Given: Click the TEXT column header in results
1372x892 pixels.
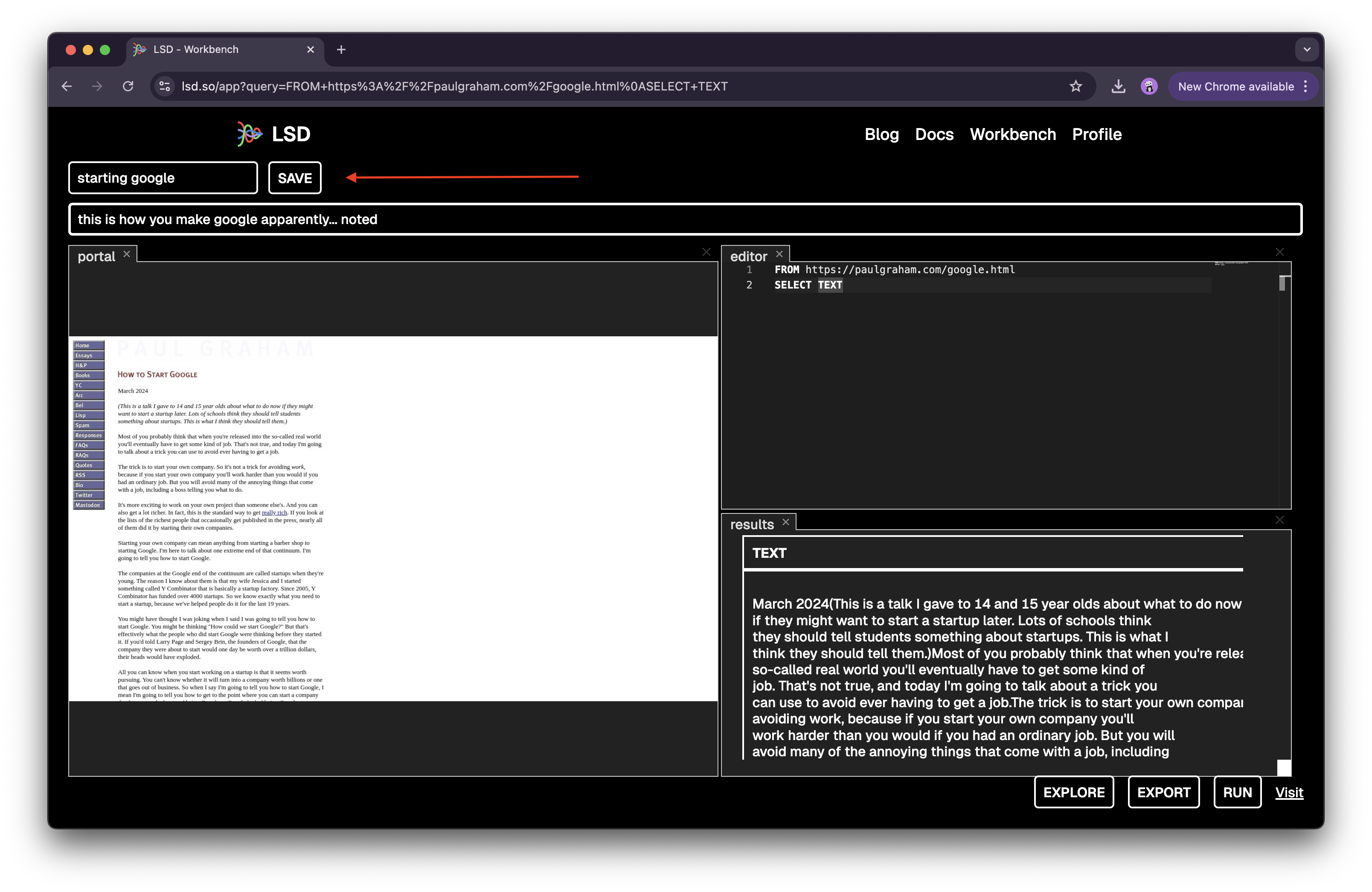Looking at the screenshot, I should click(769, 554).
